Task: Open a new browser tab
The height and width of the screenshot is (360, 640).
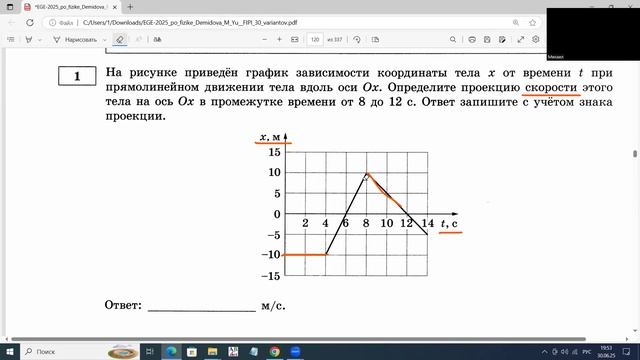Action: [130, 7]
